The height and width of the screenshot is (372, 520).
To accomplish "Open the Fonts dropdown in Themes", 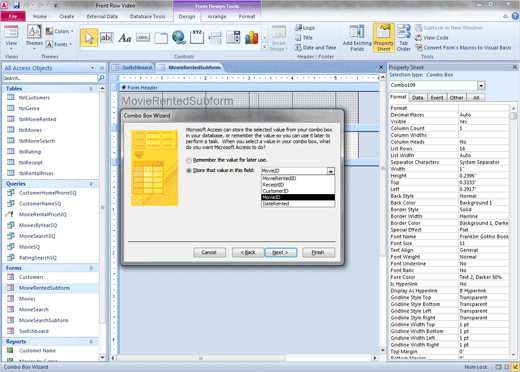I will [59, 44].
